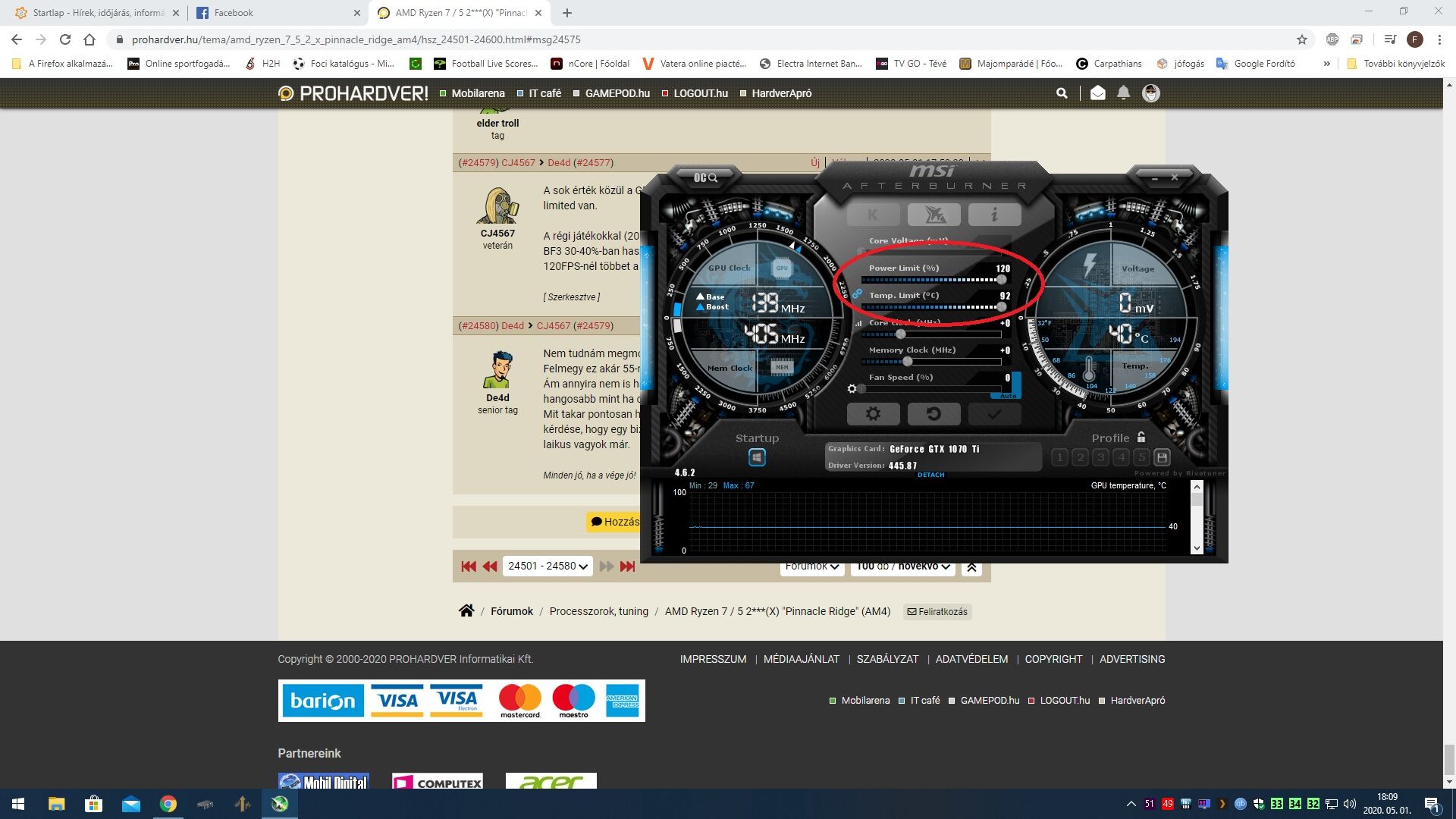Open the MSI dragon jet button in Afterburner
The width and height of the screenshot is (1456, 819).
point(934,215)
